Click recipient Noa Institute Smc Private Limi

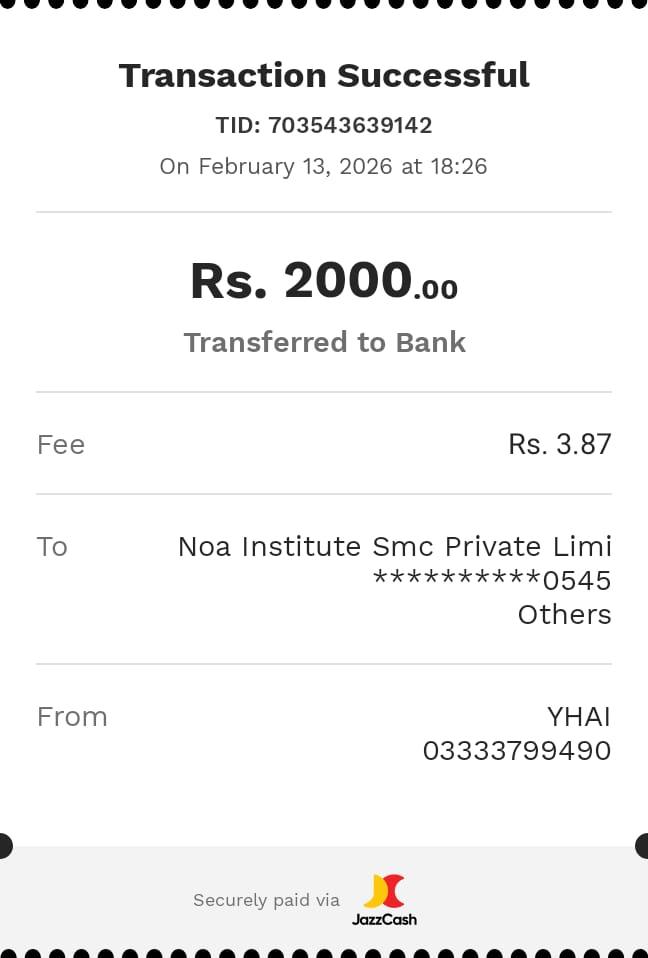click(x=394, y=546)
